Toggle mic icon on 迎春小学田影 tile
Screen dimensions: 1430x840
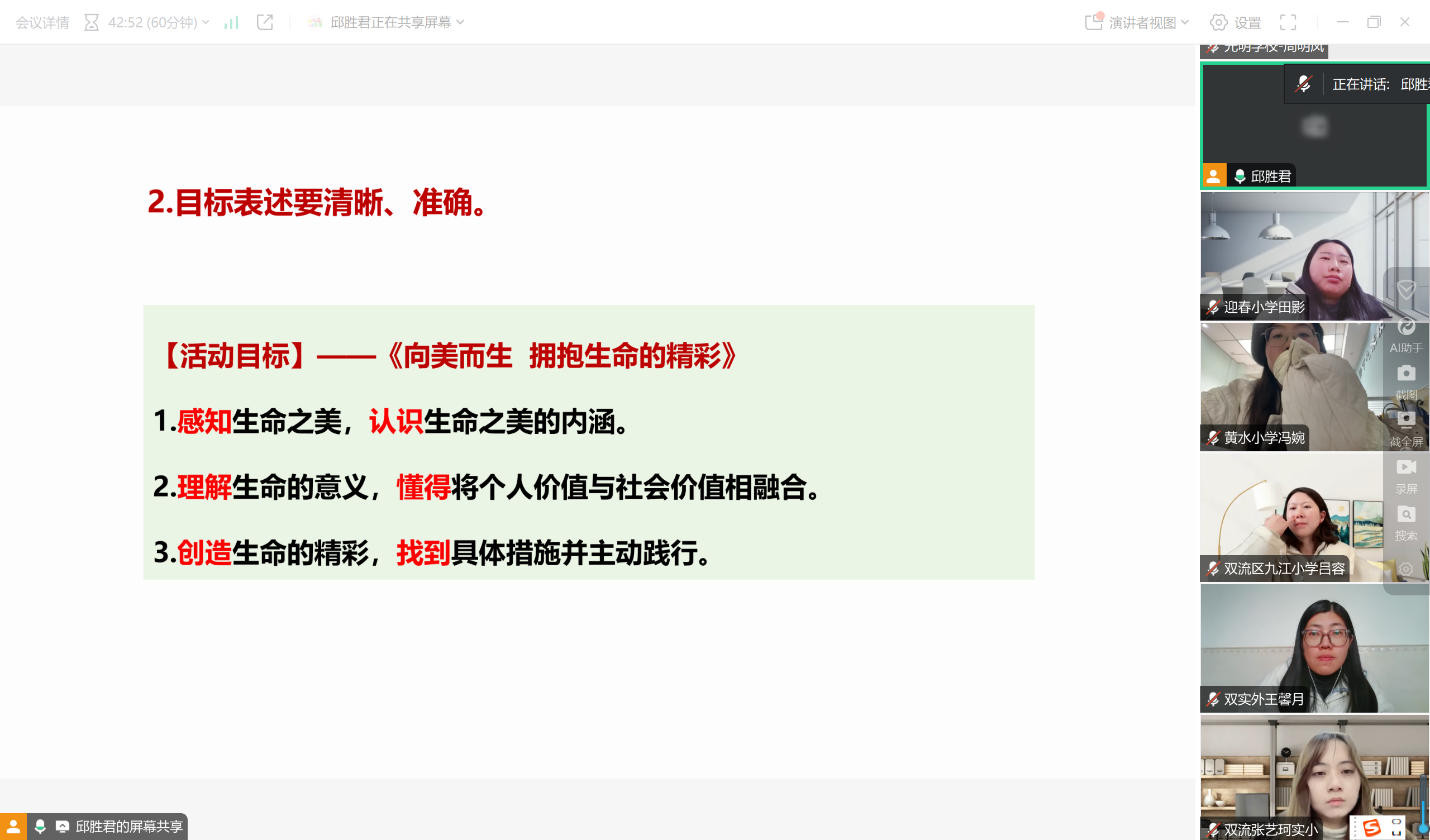1213,307
